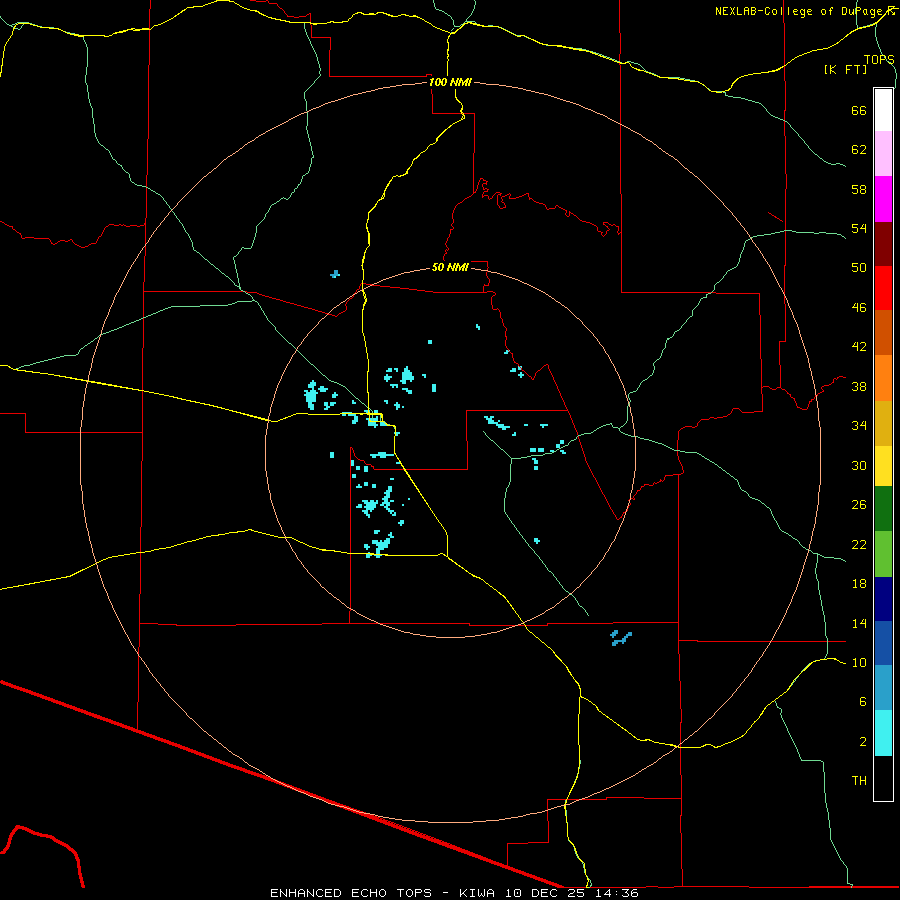900x900 pixels.
Task: Pick the cyan legend color swatch
Action: tap(883, 733)
